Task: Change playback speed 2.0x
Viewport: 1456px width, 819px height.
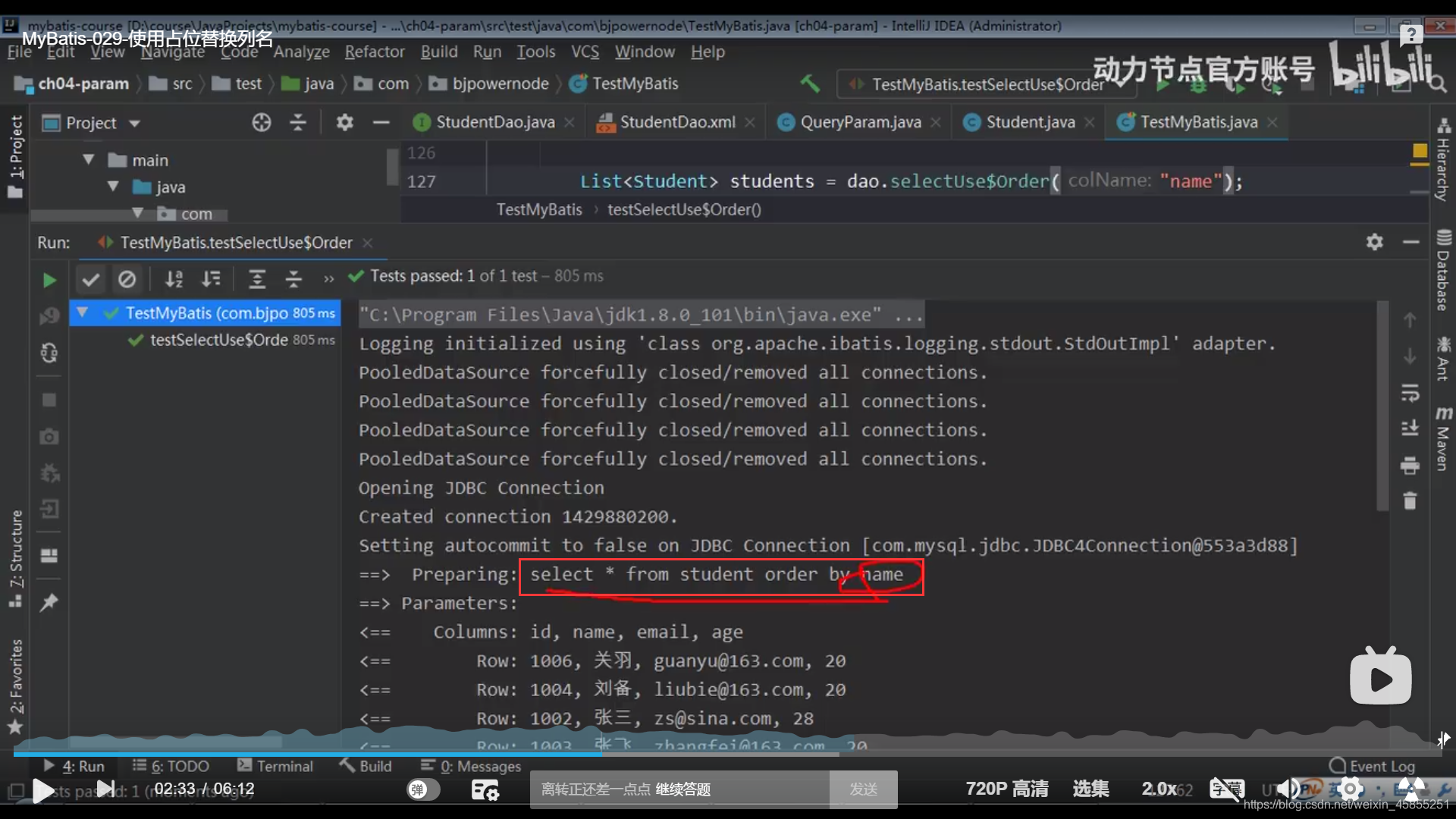Action: 1159,789
